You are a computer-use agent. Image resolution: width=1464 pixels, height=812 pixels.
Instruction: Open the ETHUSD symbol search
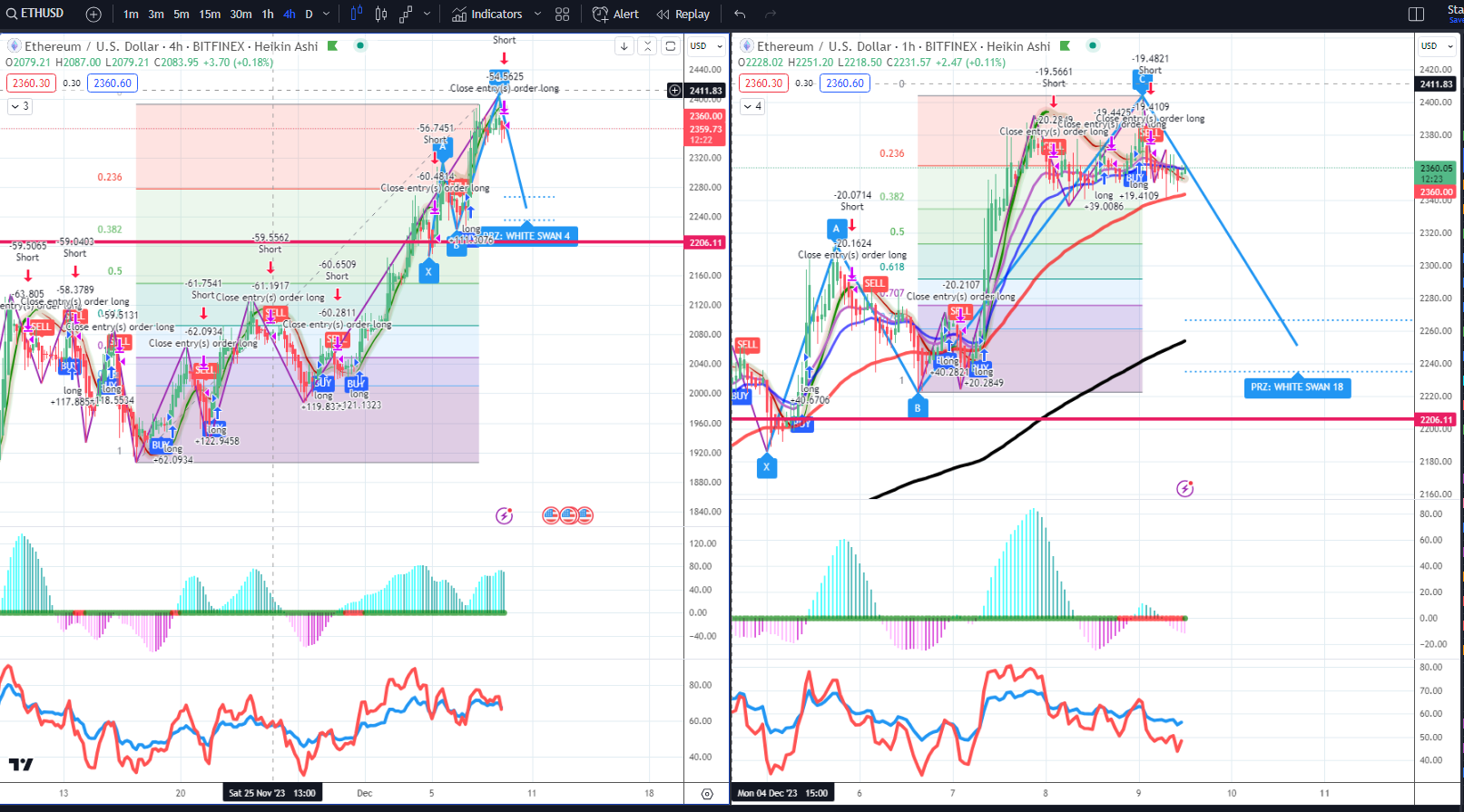[x=36, y=14]
